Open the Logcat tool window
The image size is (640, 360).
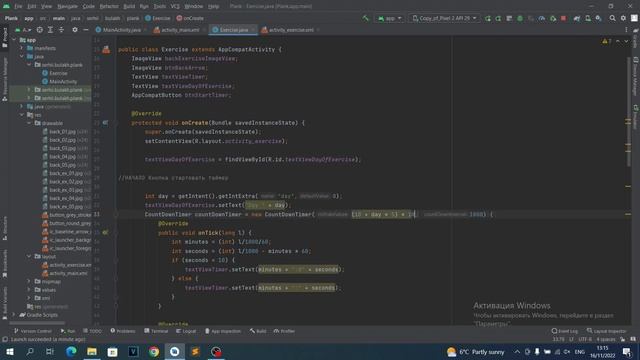tap(186, 331)
